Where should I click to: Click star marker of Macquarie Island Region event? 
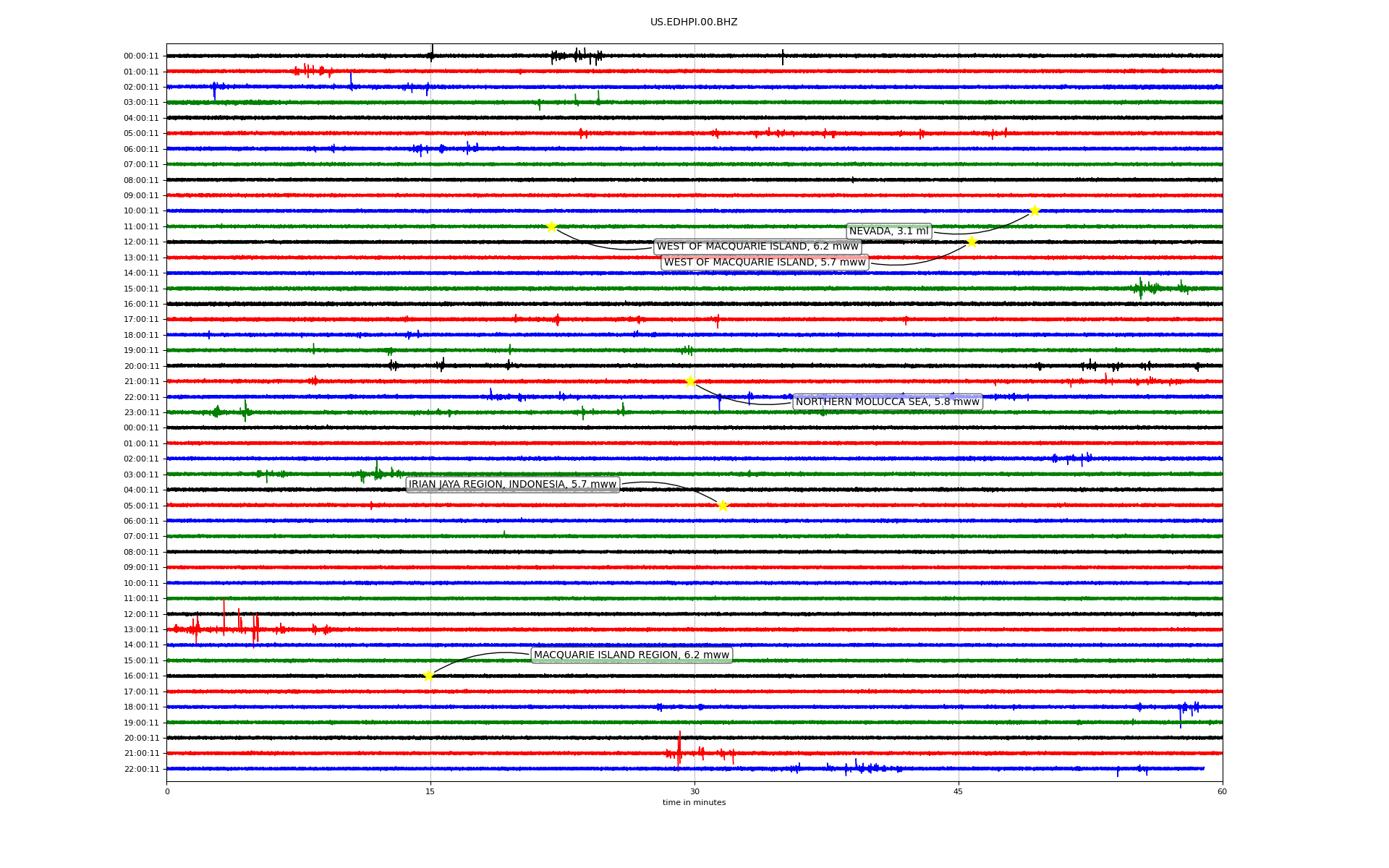click(428, 676)
